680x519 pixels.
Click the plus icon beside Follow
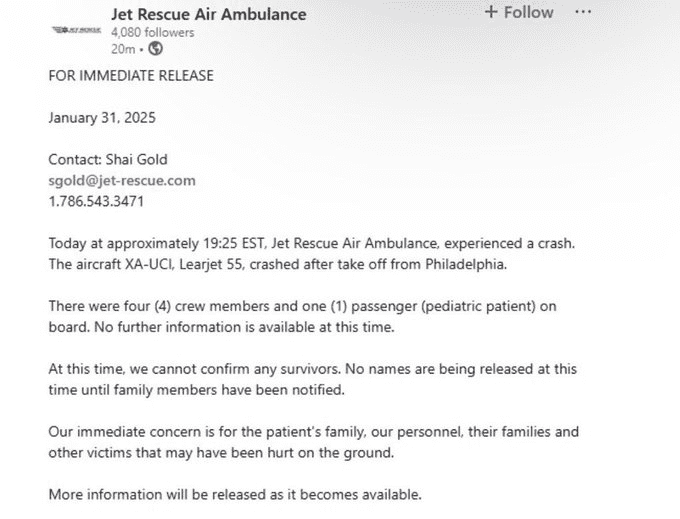490,12
